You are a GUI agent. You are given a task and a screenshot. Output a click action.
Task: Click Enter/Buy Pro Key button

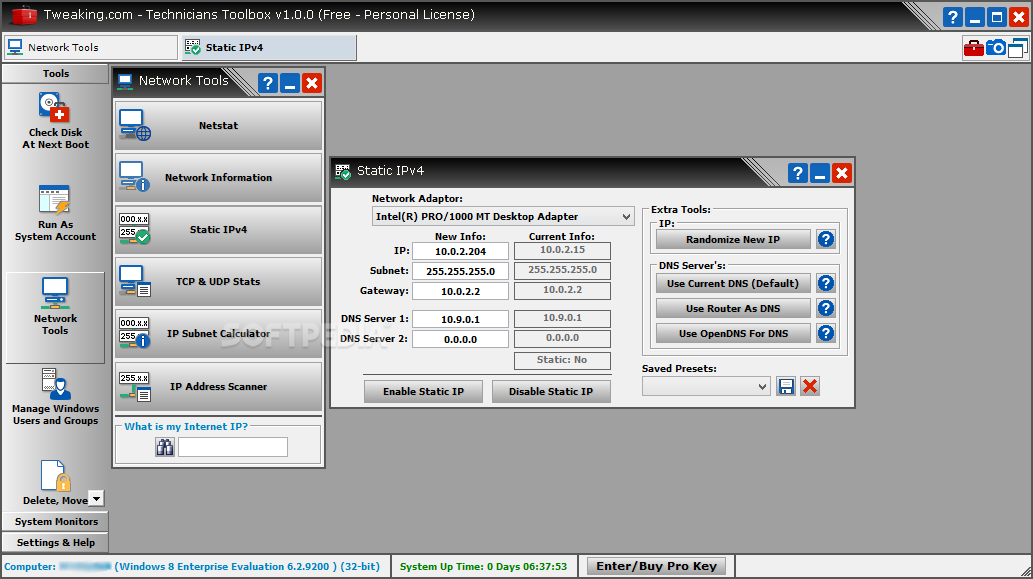[x=657, y=566]
